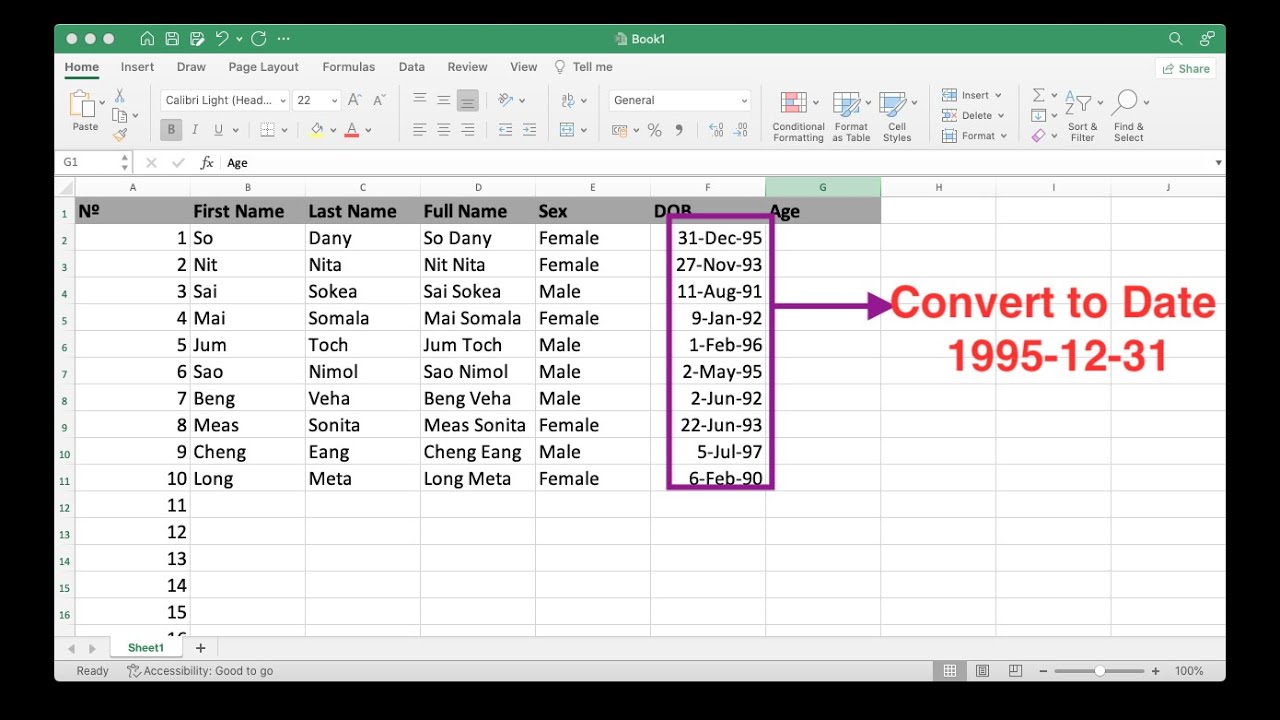Toggle align text left
Screen dimensions: 1280x720
pyautogui.click(x=419, y=130)
